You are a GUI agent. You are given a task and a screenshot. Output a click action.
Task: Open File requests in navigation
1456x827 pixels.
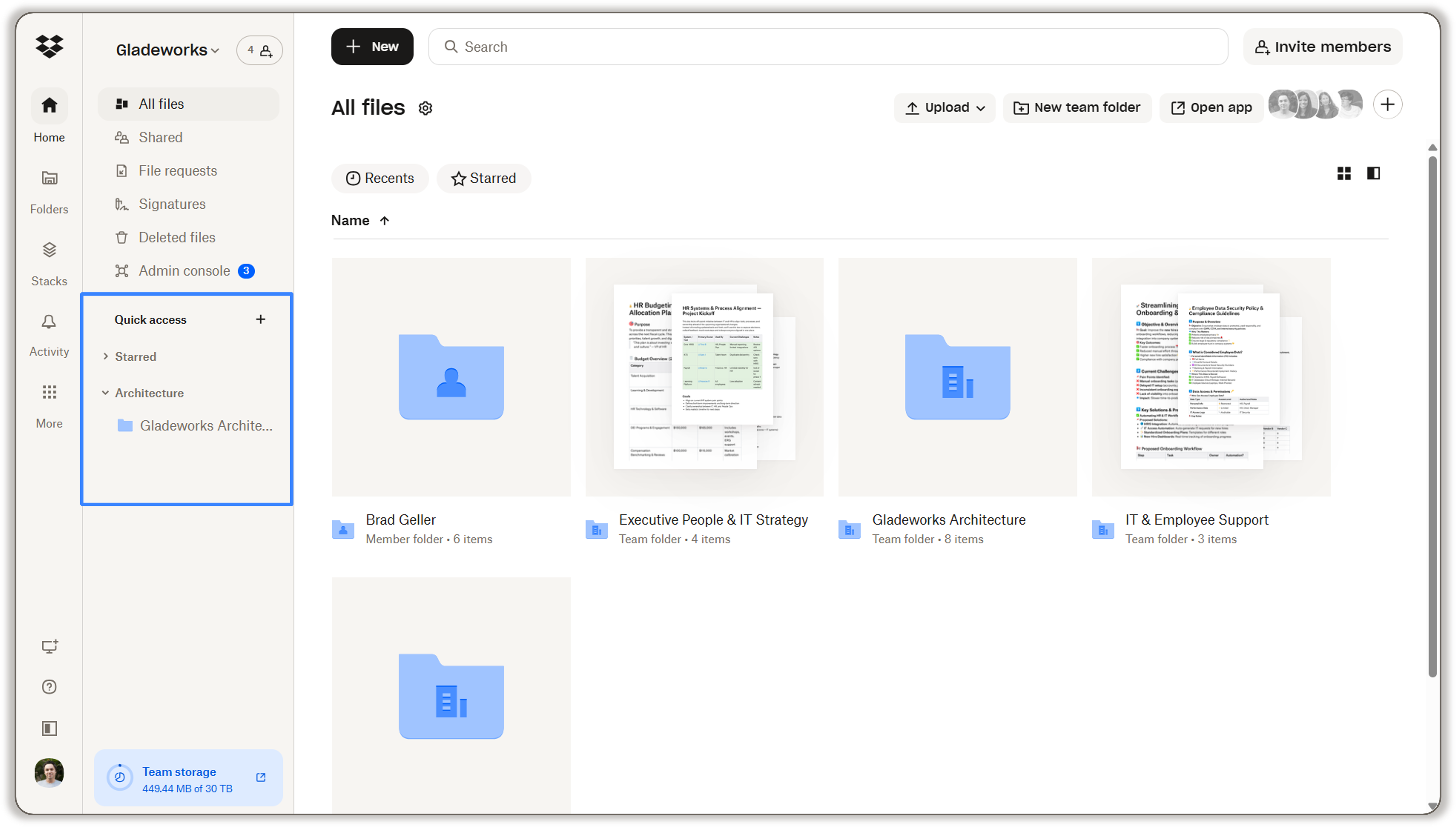click(189, 171)
